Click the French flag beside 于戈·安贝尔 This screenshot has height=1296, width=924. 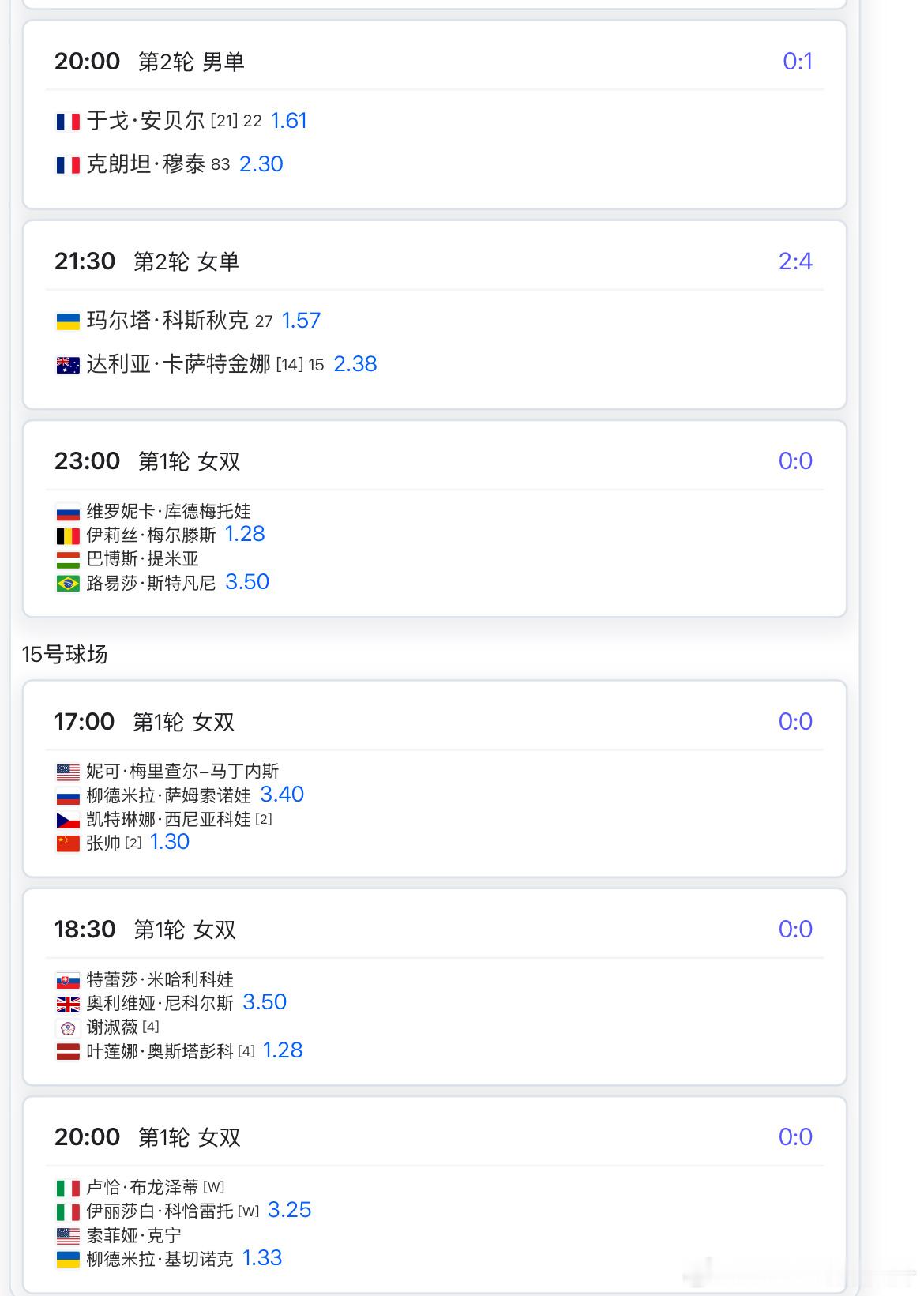click(68, 122)
